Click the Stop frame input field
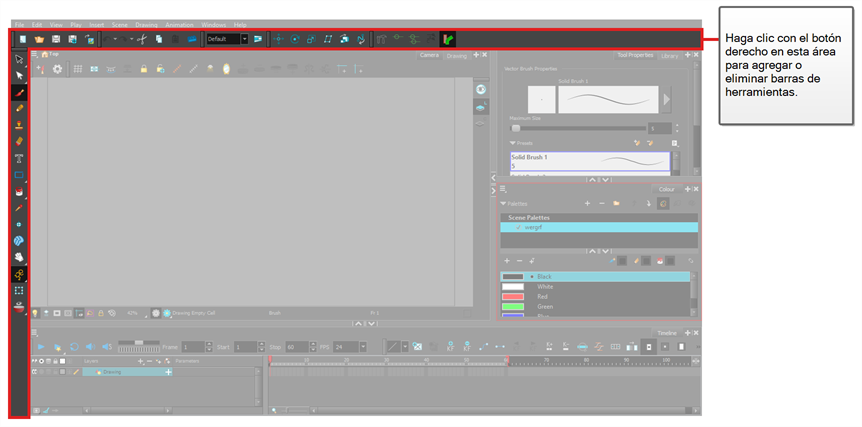 pos(297,347)
